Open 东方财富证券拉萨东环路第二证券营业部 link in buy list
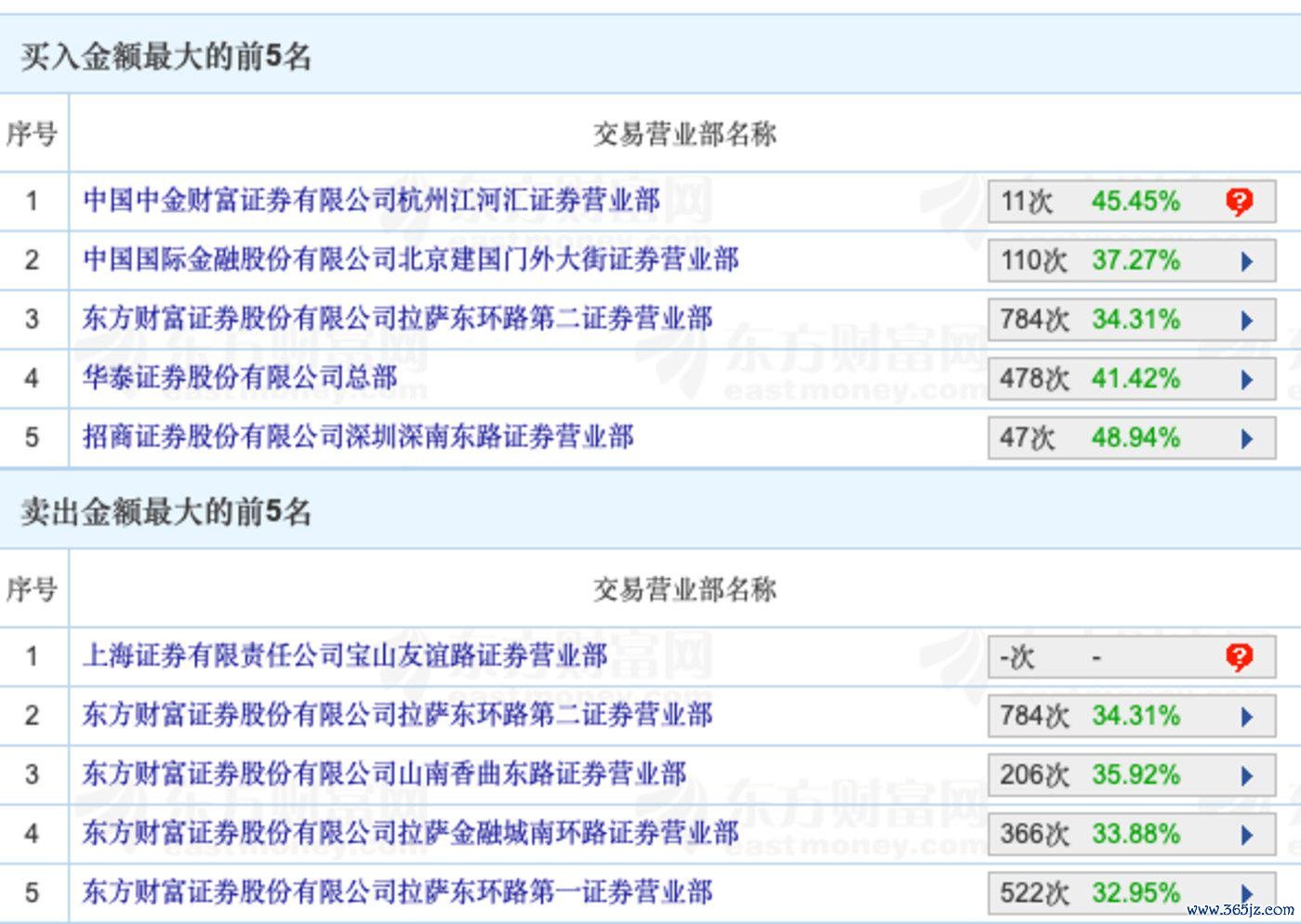1301x924 pixels. coord(397,319)
